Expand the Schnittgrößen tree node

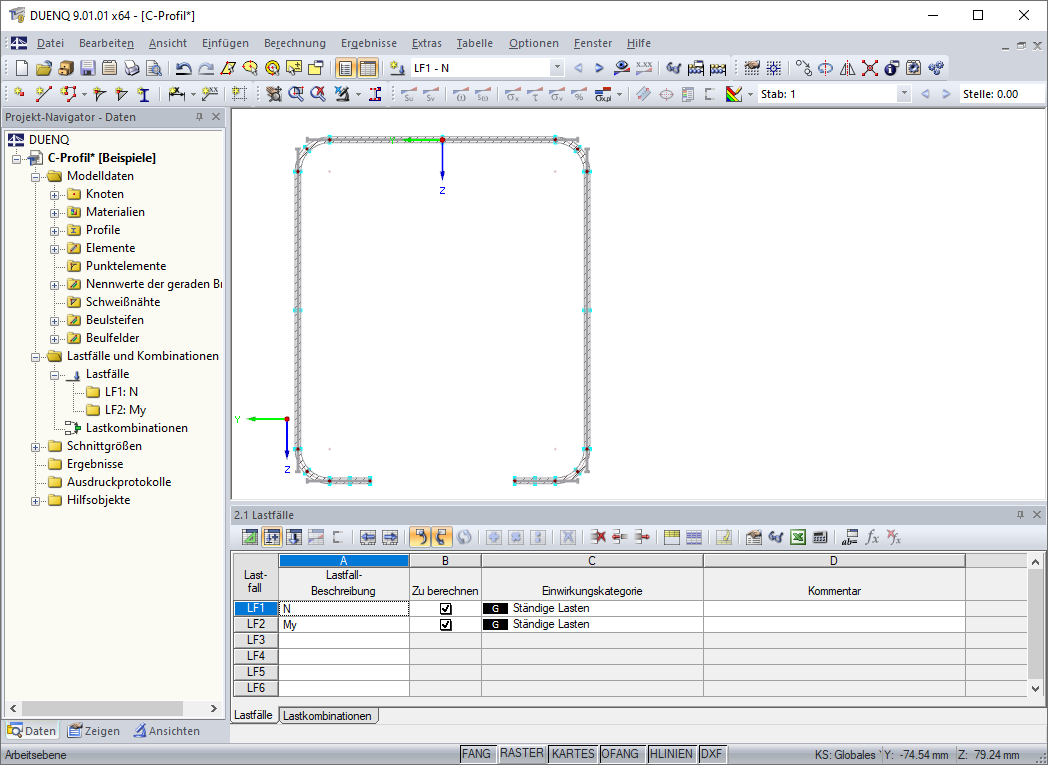36,448
